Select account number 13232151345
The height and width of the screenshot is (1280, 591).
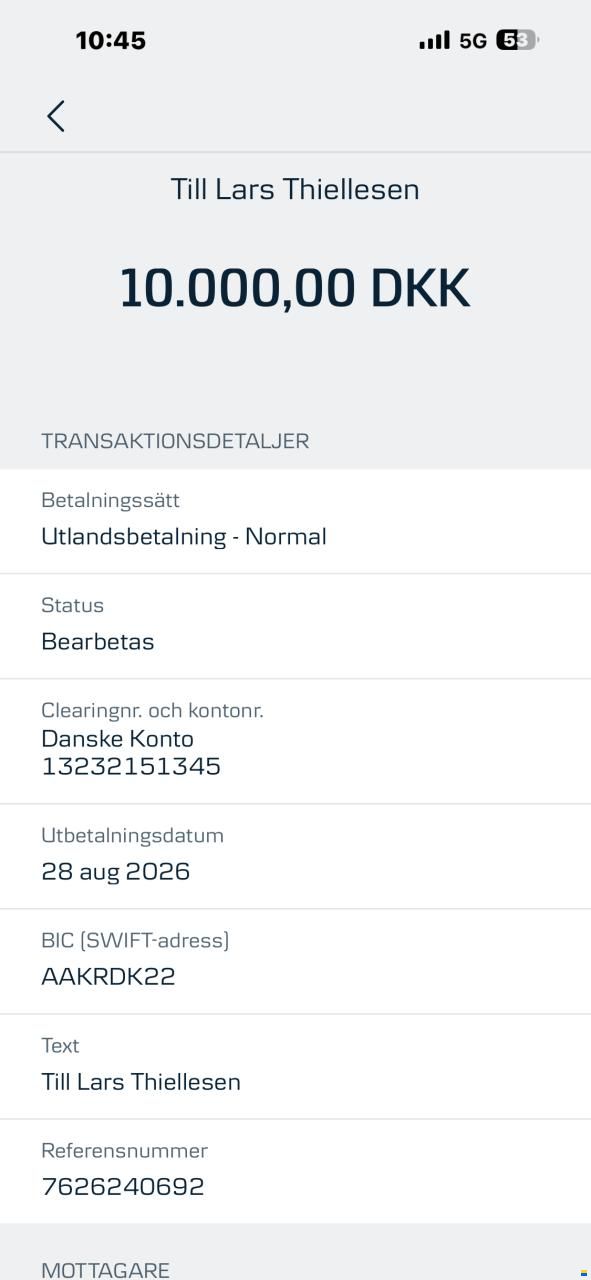click(x=131, y=767)
